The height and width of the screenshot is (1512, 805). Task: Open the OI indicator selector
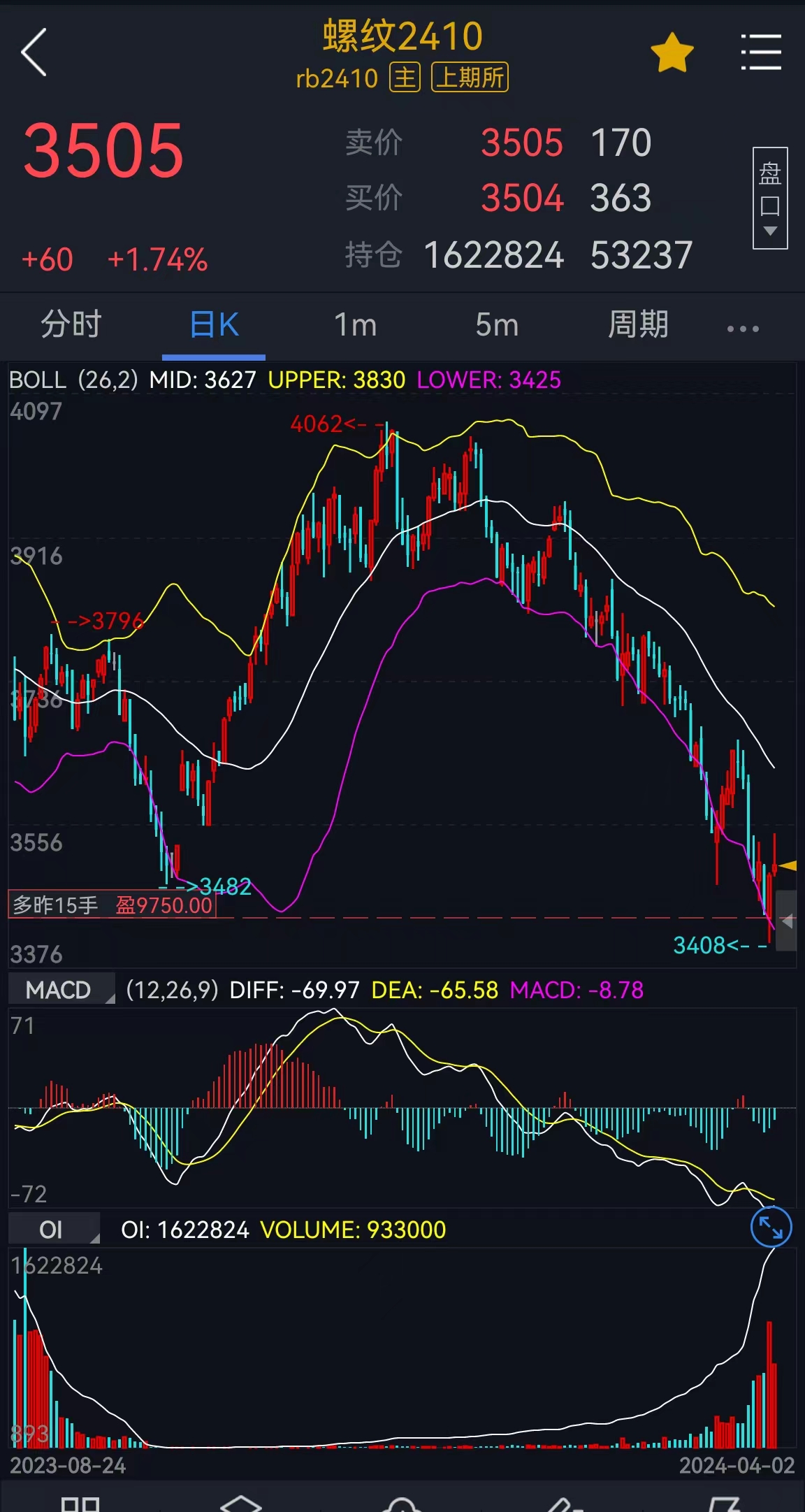(55, 1230)
